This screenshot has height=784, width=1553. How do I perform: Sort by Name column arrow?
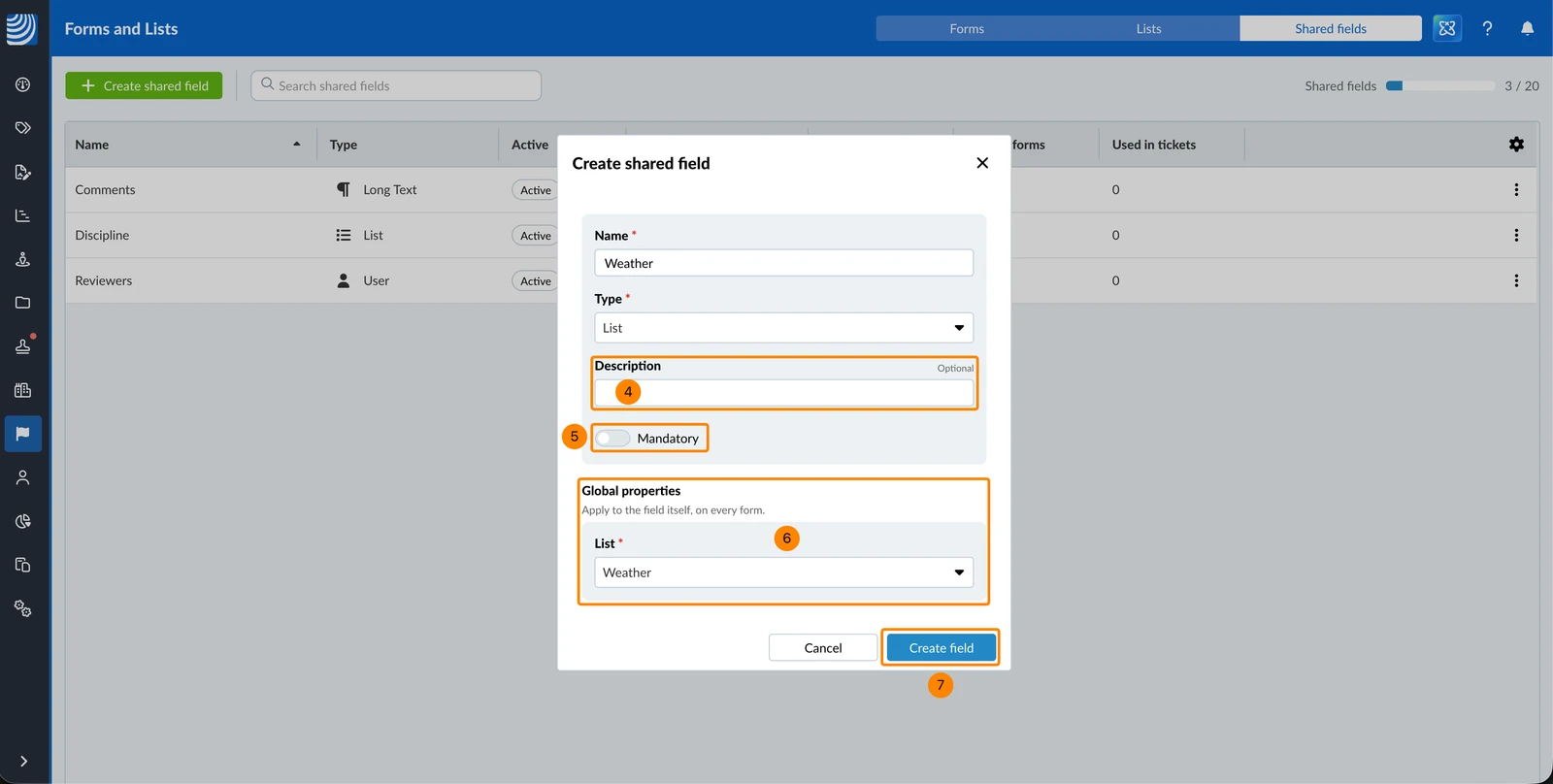[x=296, y=145]
